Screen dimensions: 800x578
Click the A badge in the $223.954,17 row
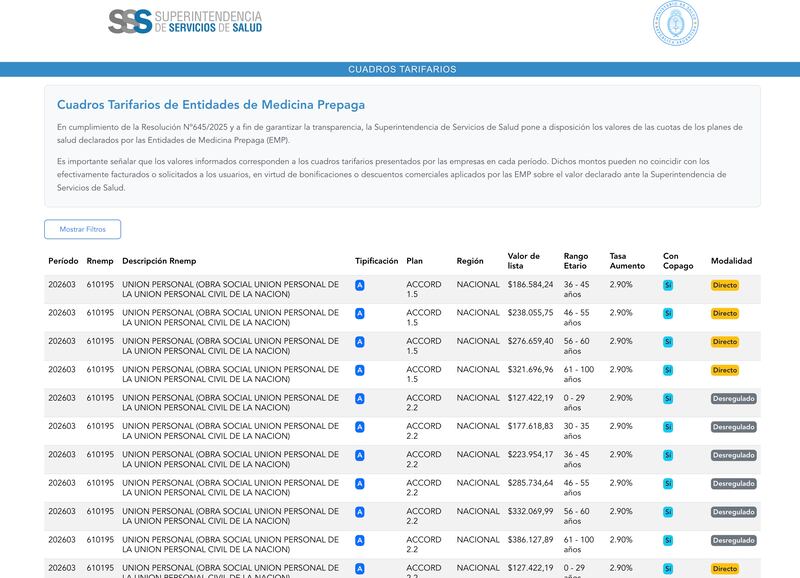360,456
